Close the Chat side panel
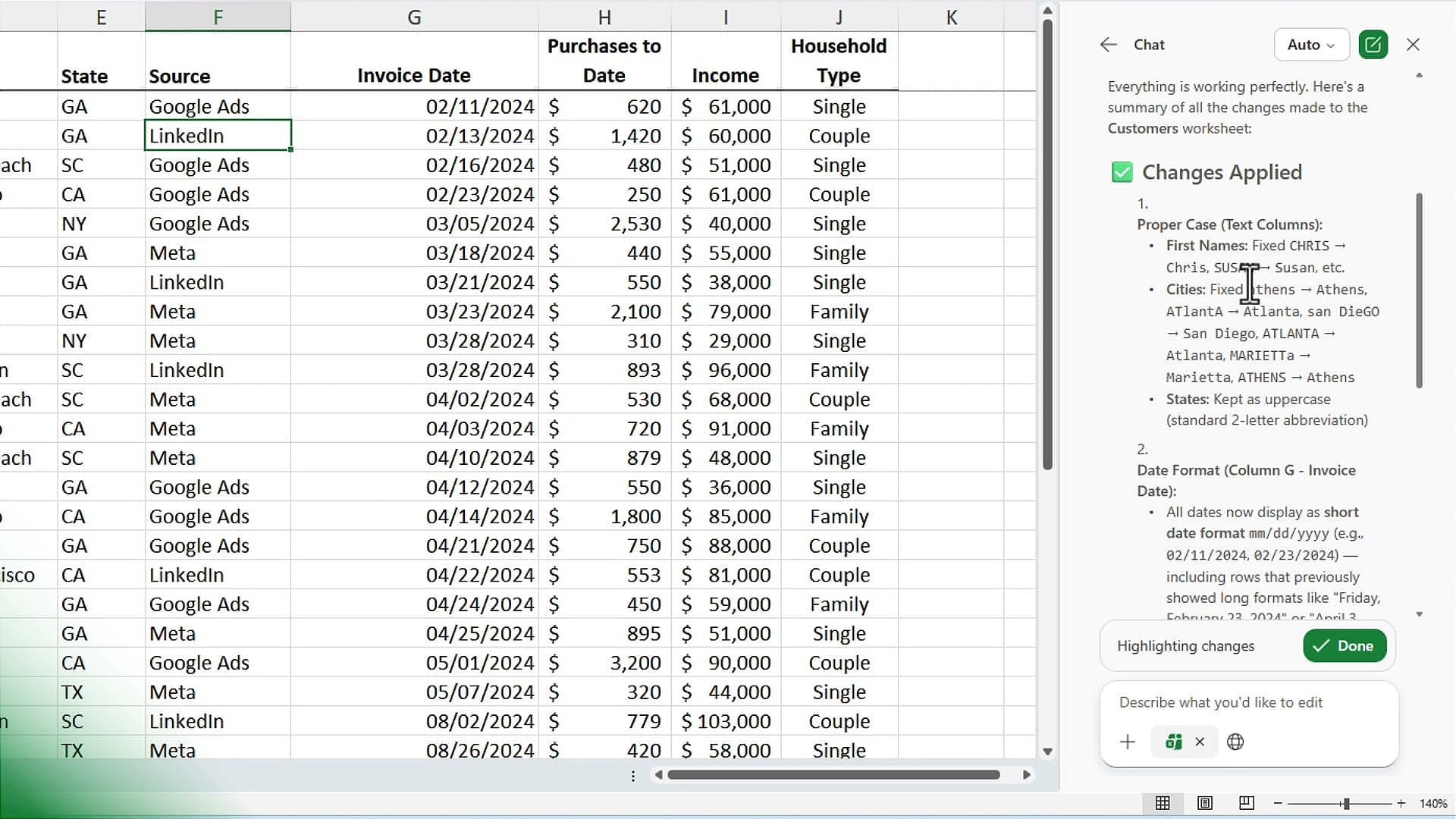The height and width of the screenshot is (819, 1456). pos(1413,45)
